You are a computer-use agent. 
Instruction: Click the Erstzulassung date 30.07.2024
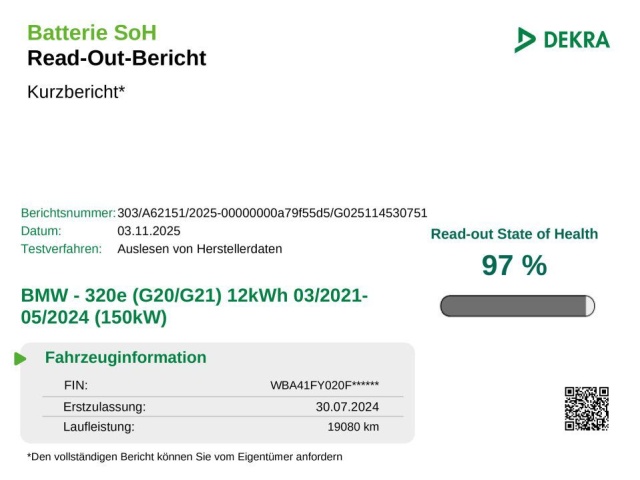347,406
